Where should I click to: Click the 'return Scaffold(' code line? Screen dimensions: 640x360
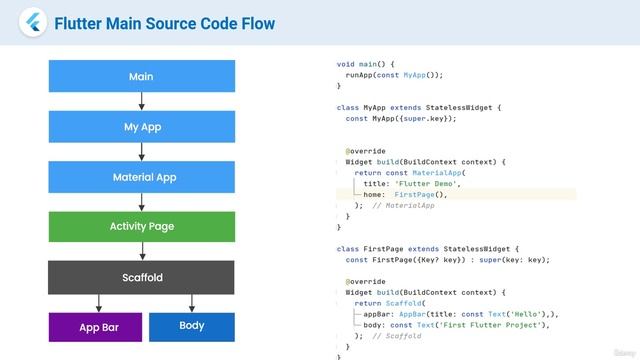[390, 303]
